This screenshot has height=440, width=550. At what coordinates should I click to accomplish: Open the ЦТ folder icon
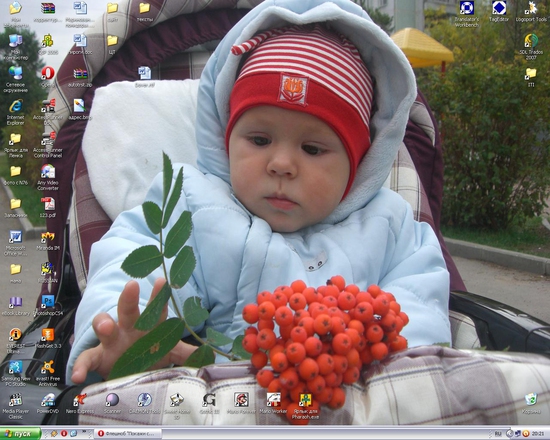click(x=112, y=41)
